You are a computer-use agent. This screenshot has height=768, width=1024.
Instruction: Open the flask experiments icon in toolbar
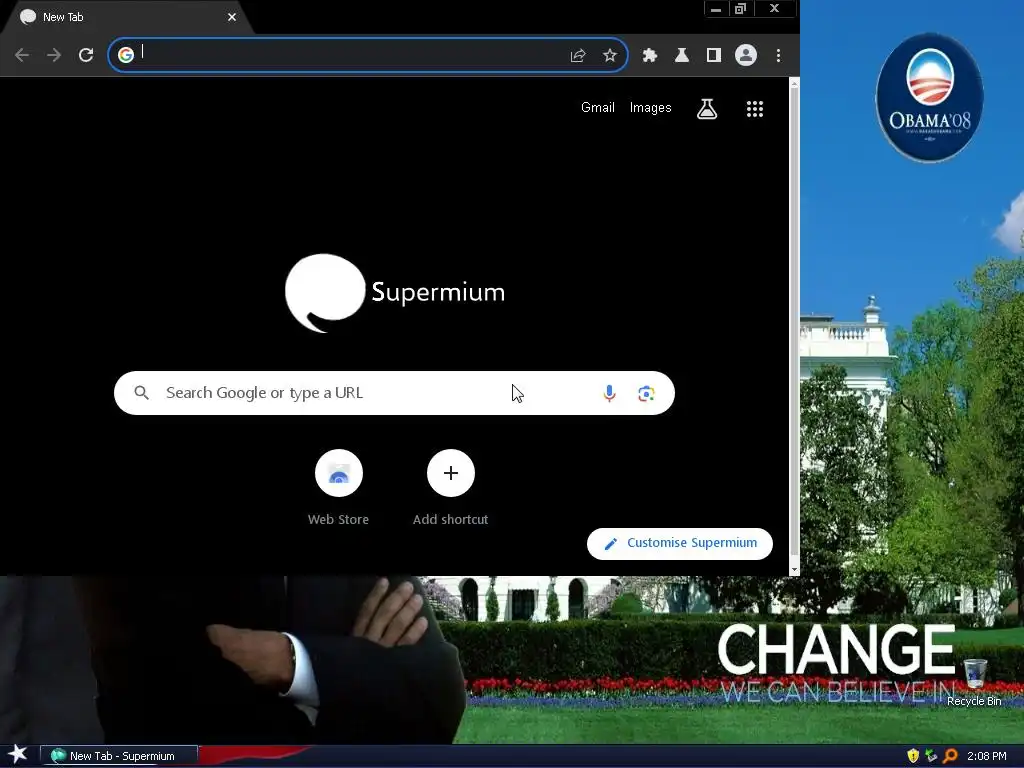[682, 56]
